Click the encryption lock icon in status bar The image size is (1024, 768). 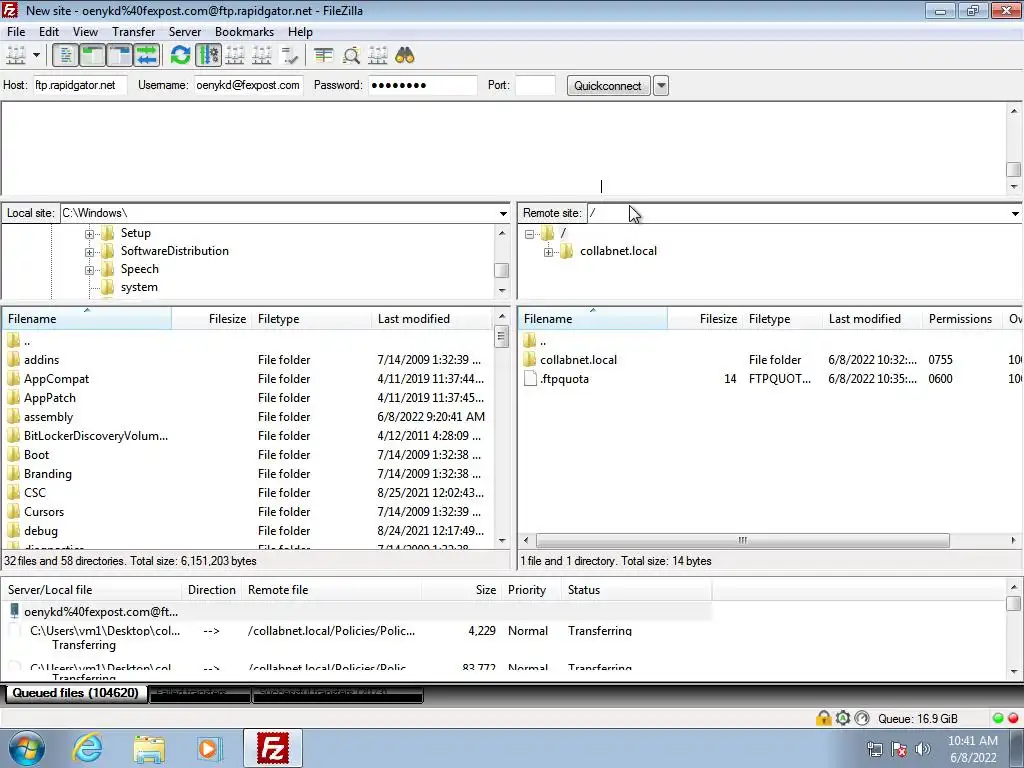(824, 718)
